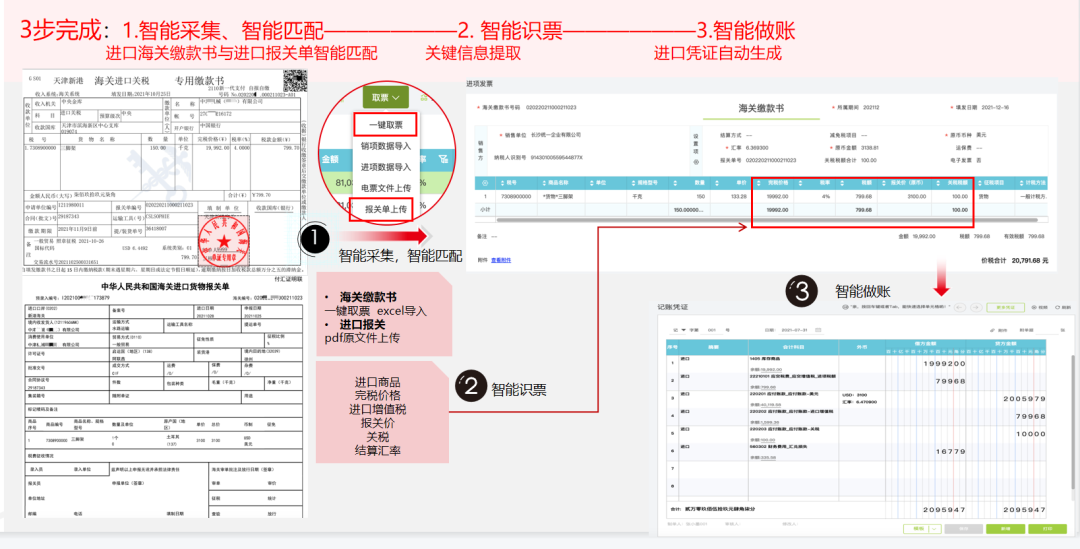Click 电票文件上传 menu option

pyautogui.click(x=386, y=187)
